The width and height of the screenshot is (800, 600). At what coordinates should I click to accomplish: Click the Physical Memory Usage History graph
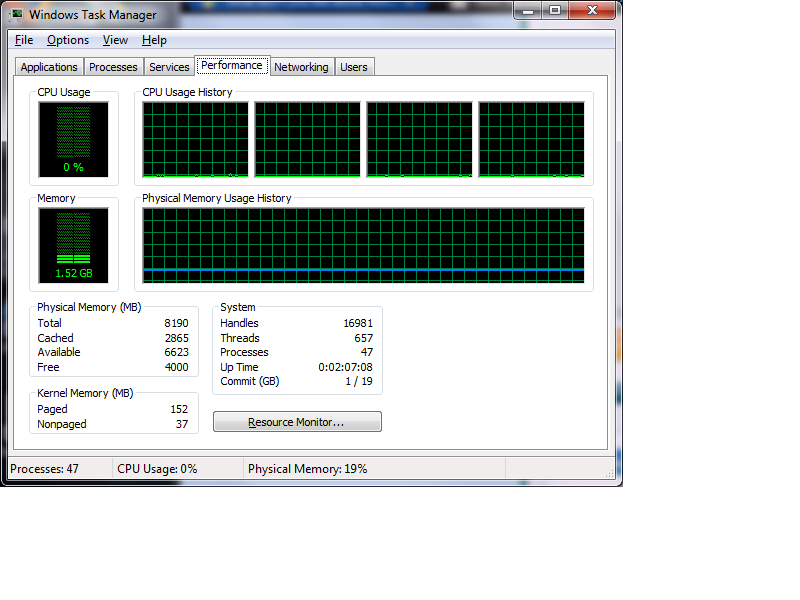(364, 245)
